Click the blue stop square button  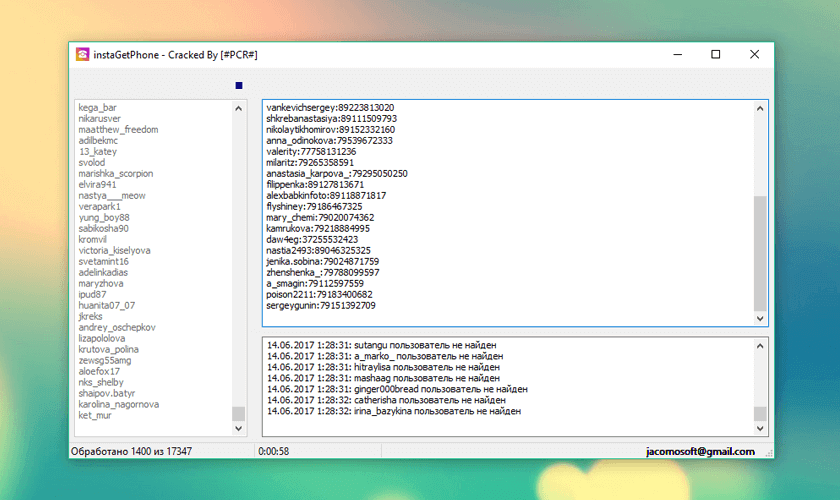(x=239, y=85)
